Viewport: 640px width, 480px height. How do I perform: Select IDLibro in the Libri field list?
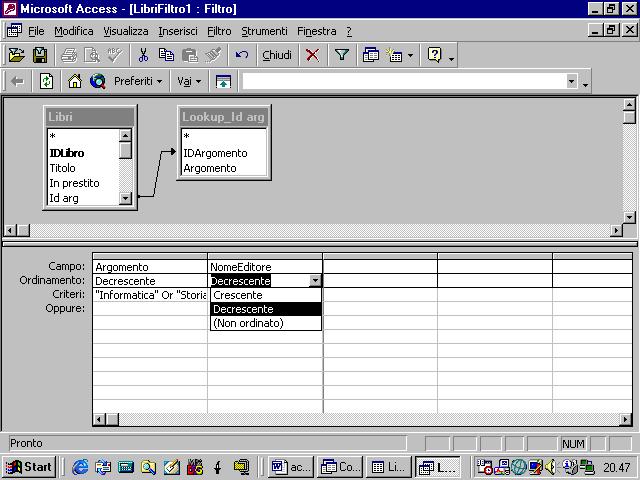67,153
